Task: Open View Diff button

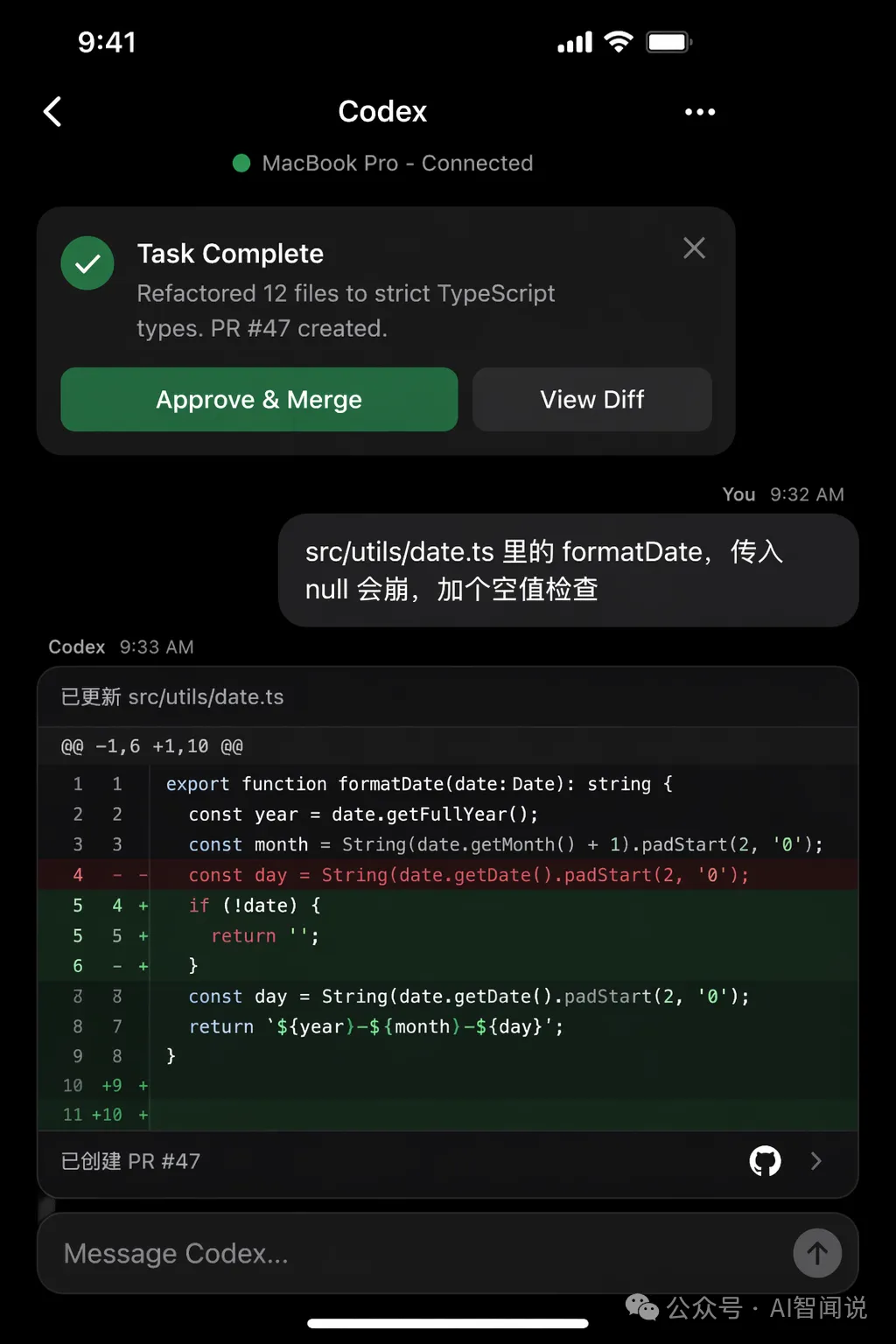Action: [592, 399]
